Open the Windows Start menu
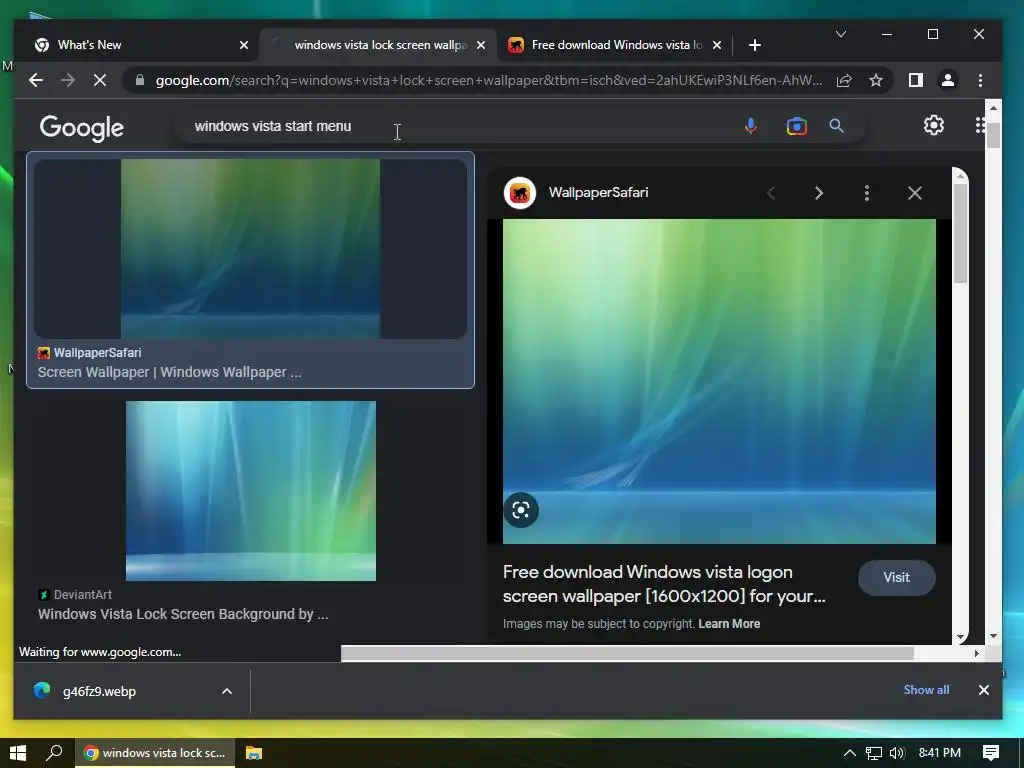 click(x=18, y=753)
